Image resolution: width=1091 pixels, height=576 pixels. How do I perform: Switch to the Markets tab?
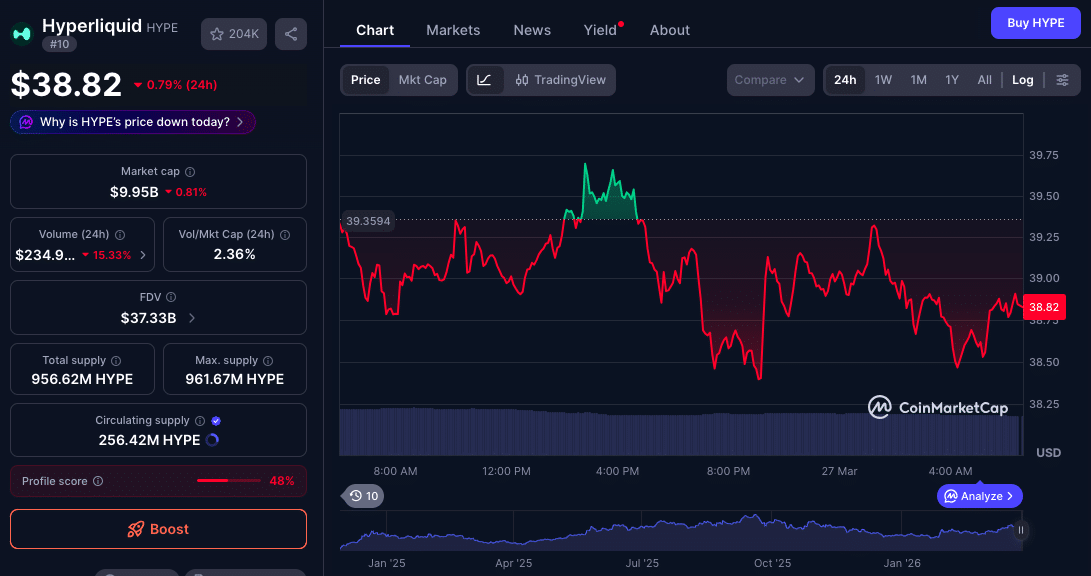coord(453,30)
